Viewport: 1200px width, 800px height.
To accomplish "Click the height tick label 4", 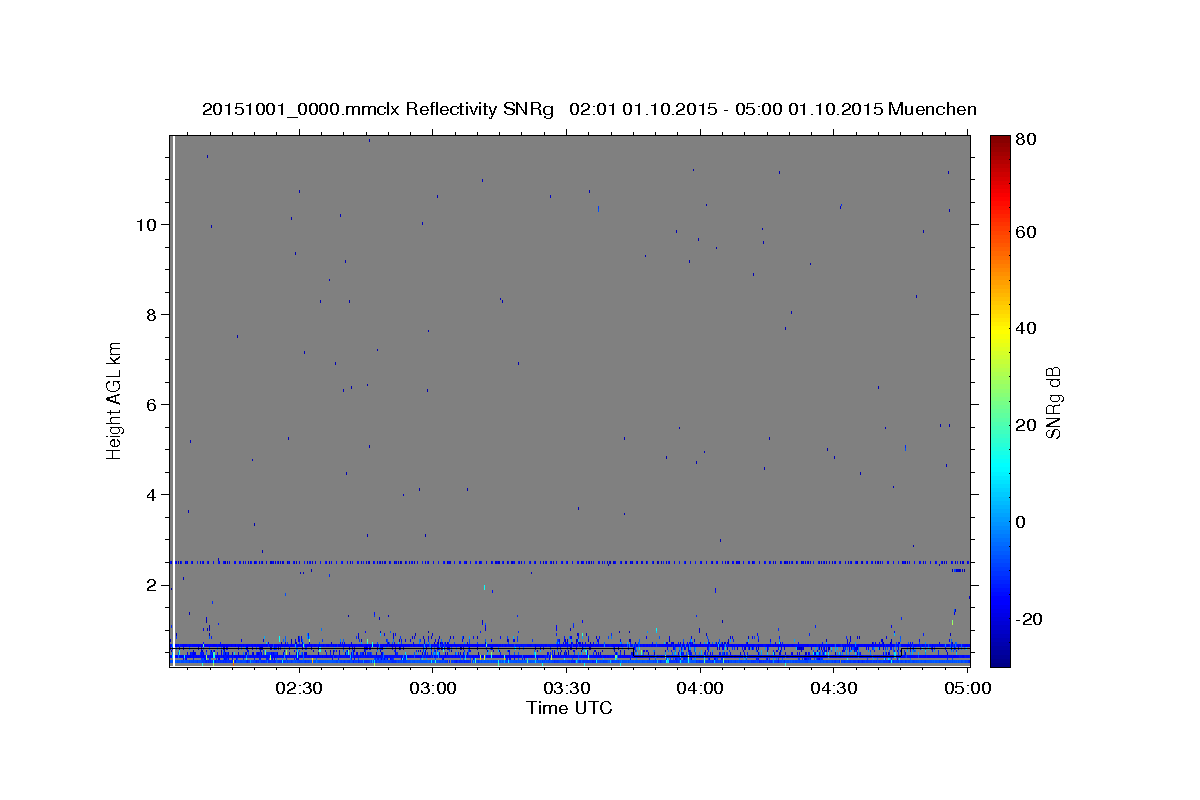I will click(x=150, y=495).
